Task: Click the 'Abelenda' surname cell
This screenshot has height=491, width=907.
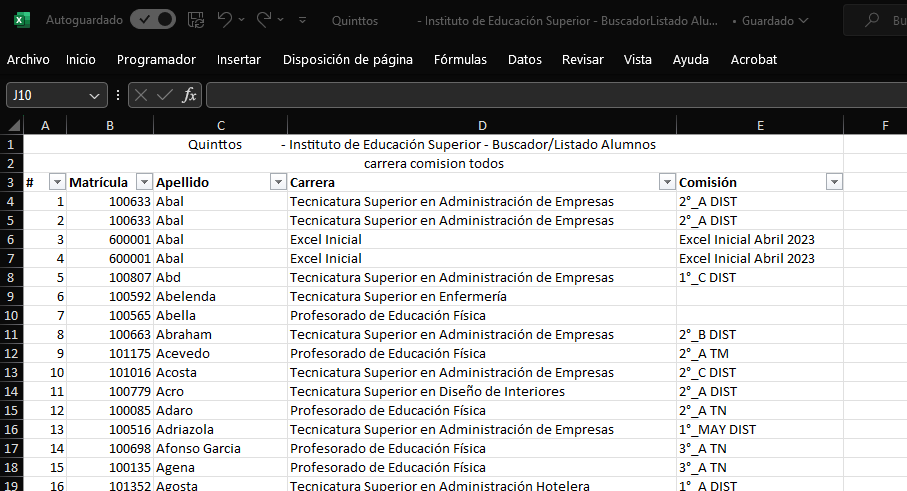Action: (x=220, y=296)
